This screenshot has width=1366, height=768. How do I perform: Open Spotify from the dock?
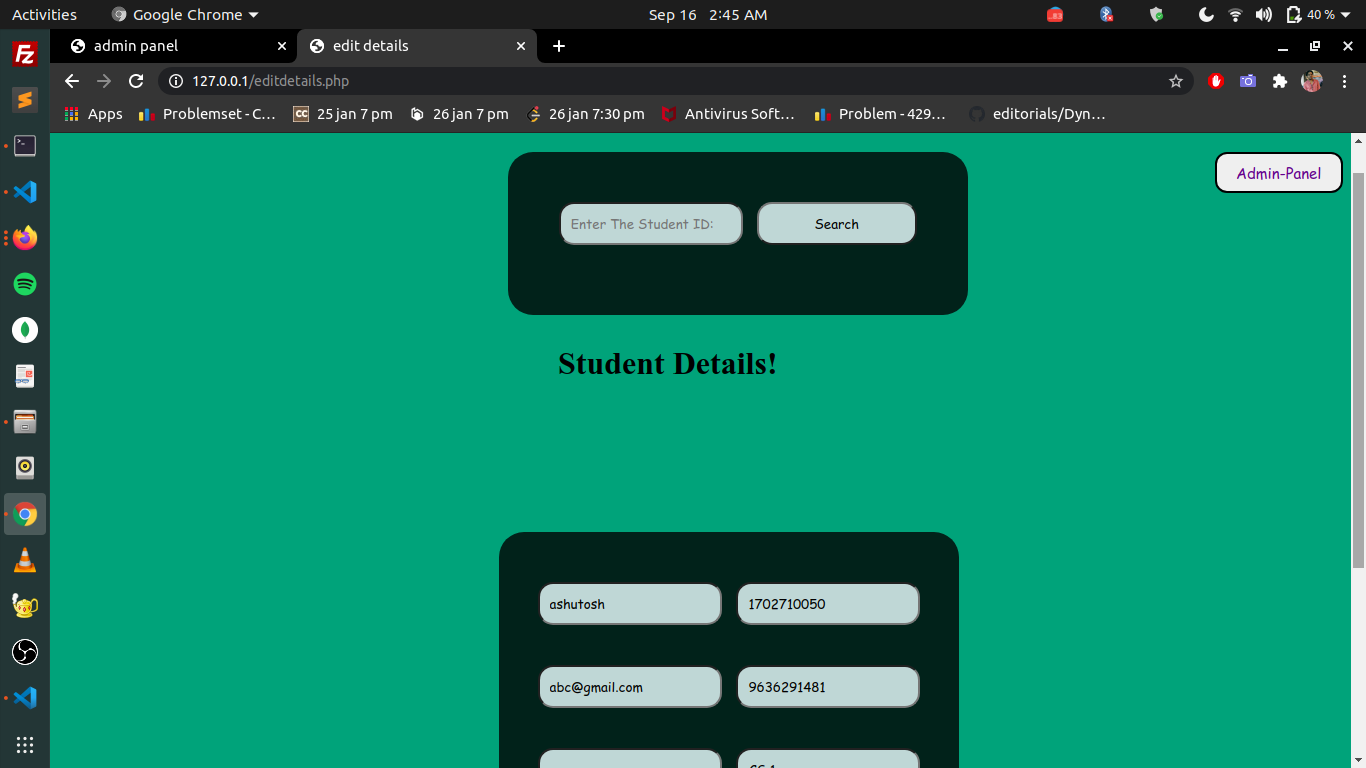click(25, 284)
